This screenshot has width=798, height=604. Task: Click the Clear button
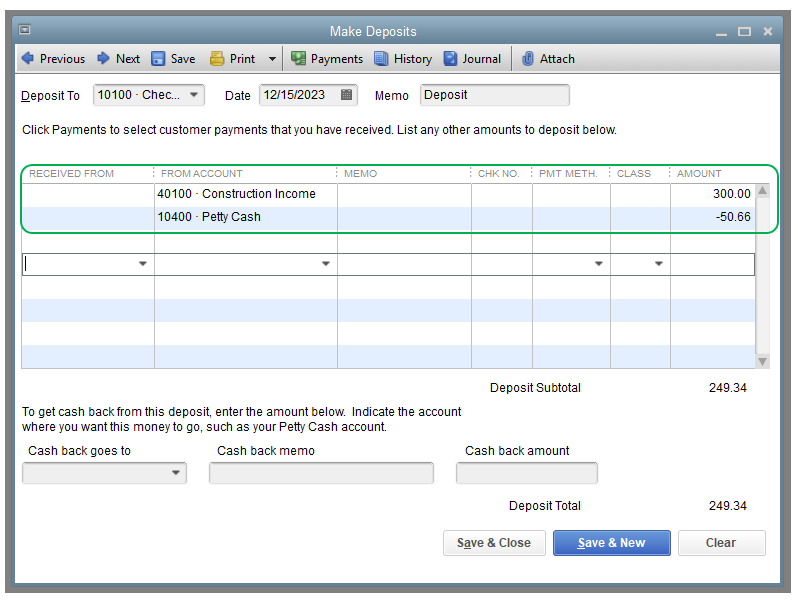point(721,543)
